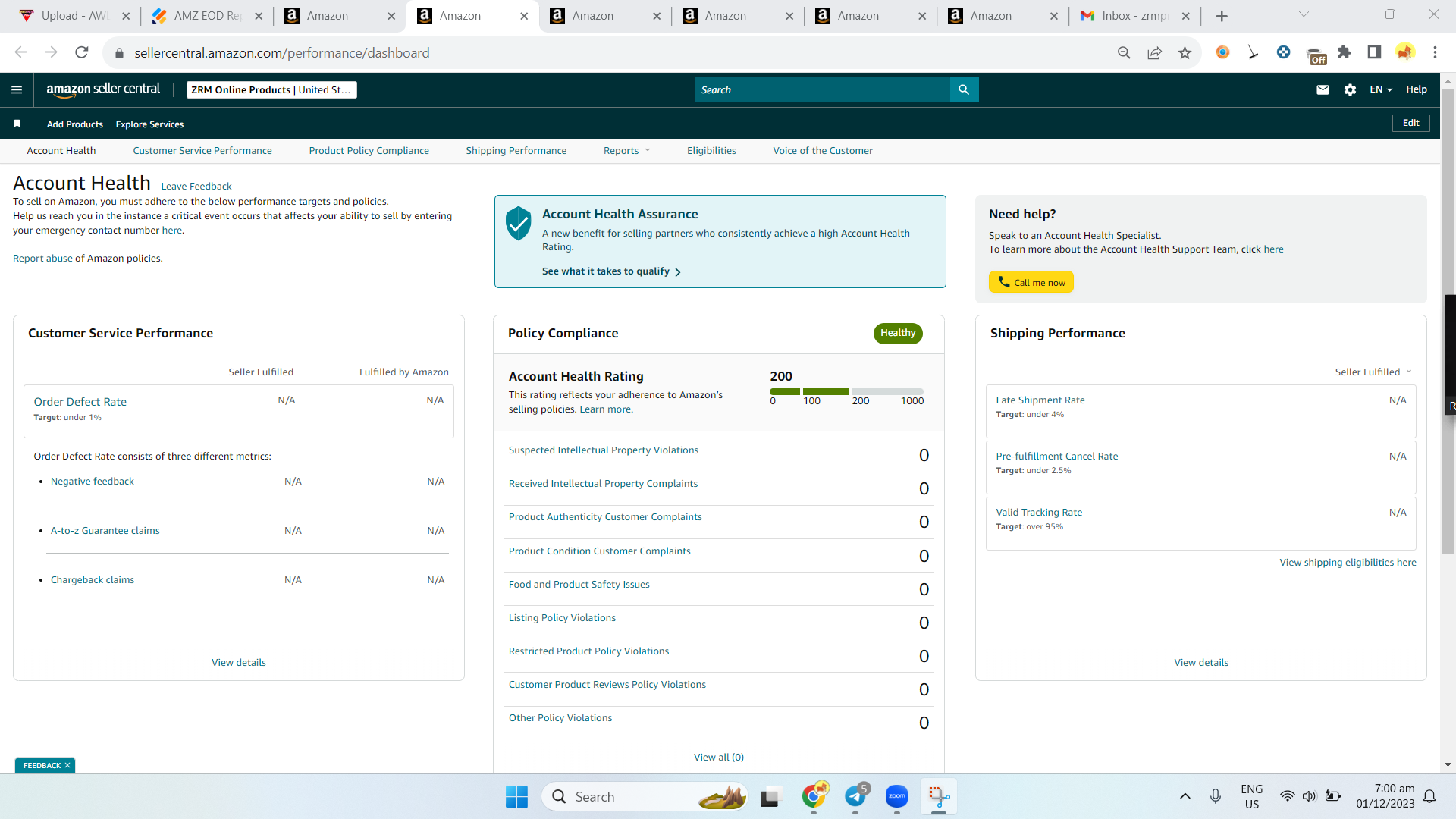1456x819 pixels.
Task: Click the browser zoom magnifier icon
Action: (1124, 52)
